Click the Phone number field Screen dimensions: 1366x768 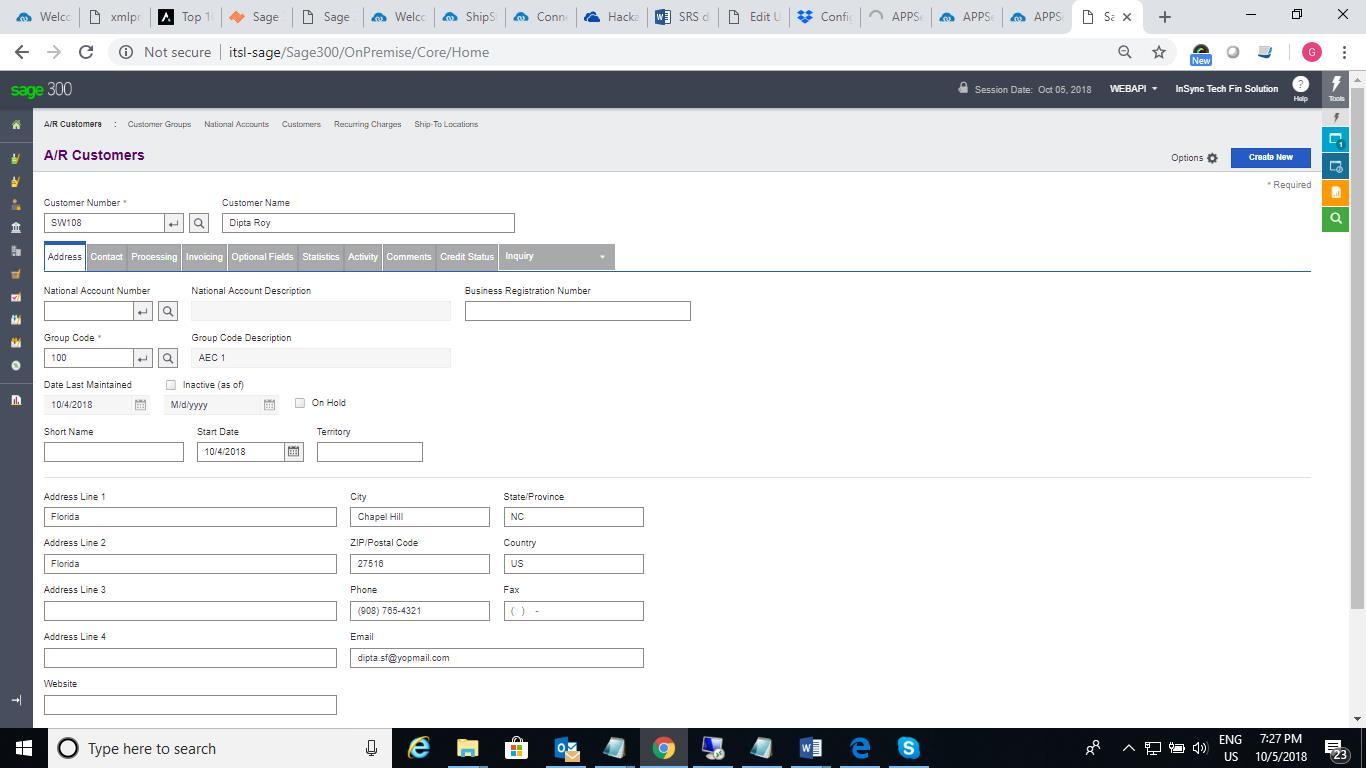[420, 611]
